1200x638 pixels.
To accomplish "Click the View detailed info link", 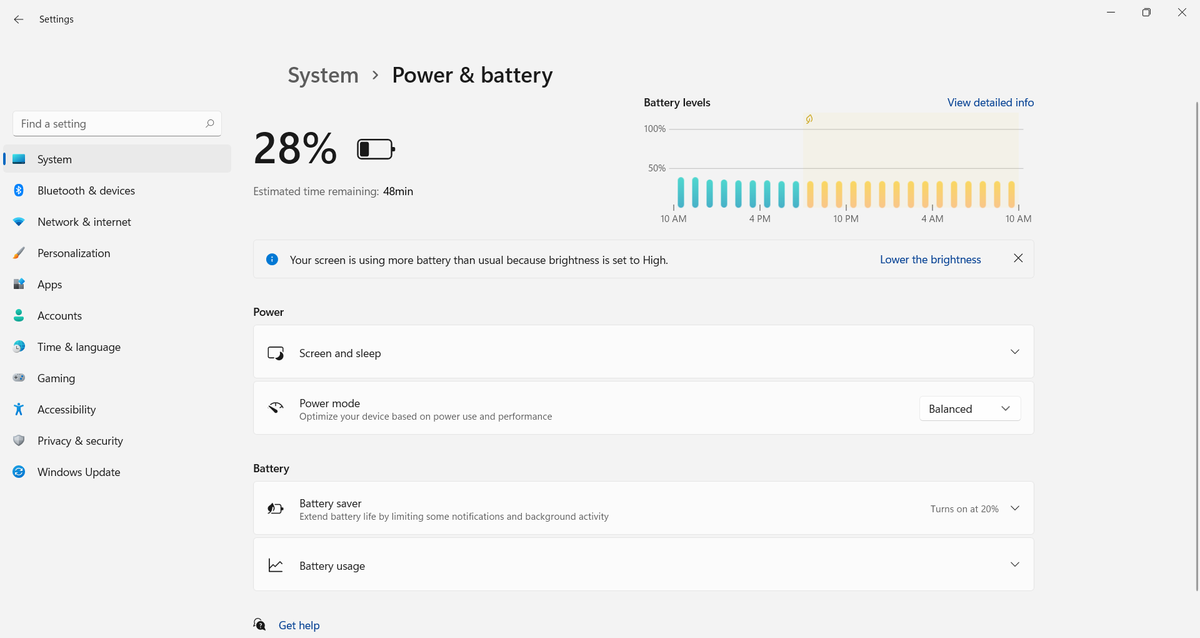I will [x=990, y=102].
